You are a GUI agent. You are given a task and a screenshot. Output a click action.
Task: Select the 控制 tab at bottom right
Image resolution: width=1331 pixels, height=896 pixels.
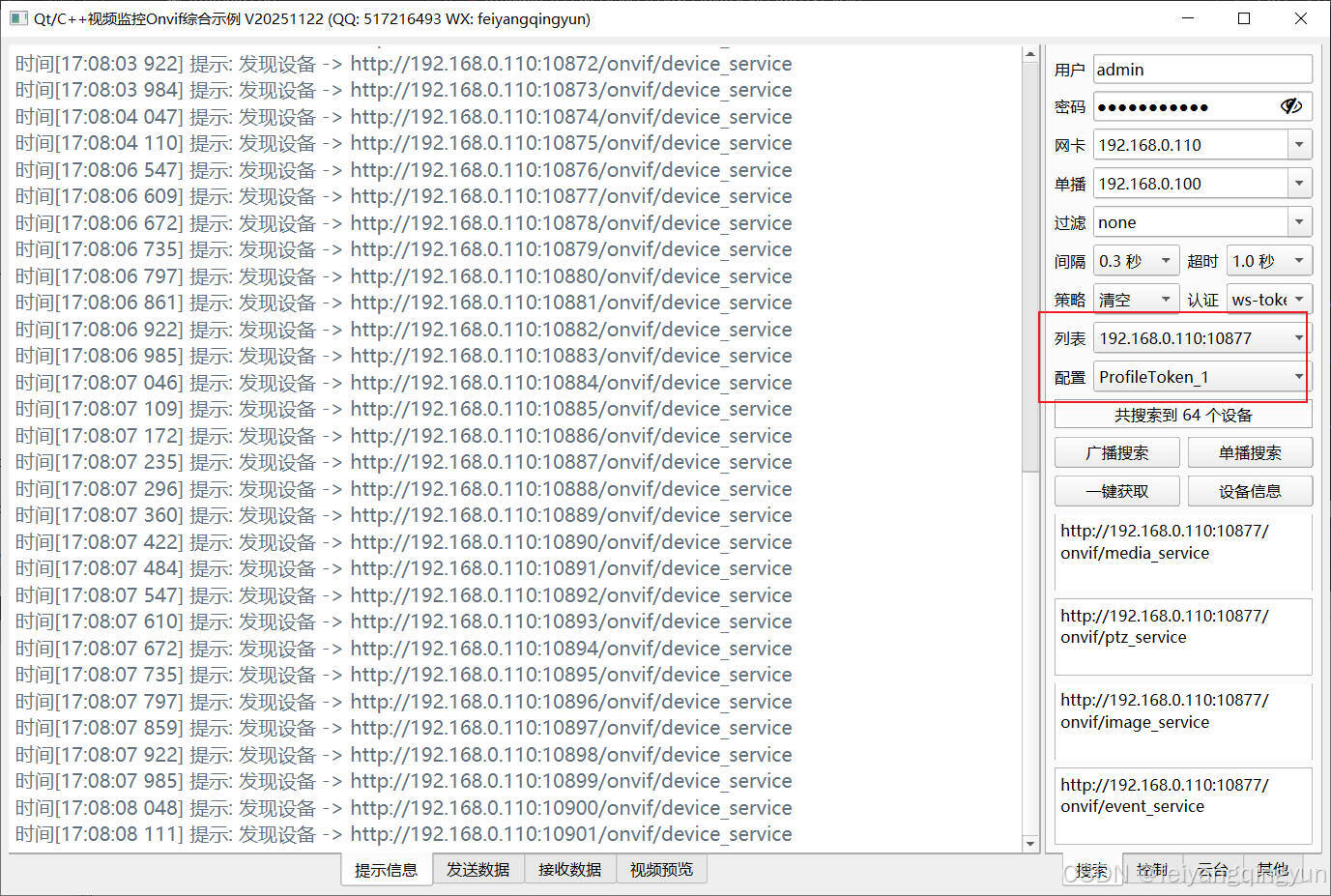(x=1152, y=870)
